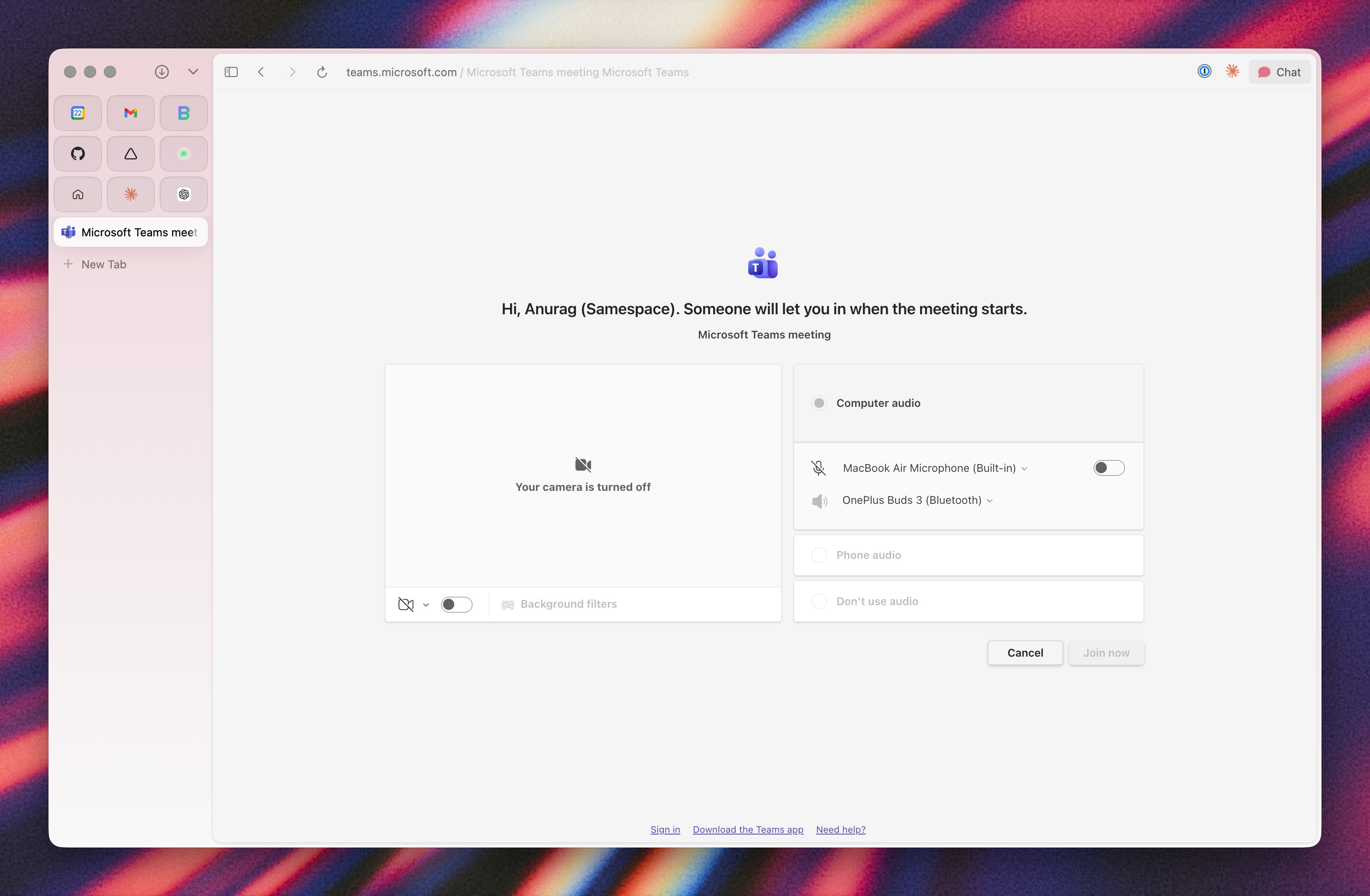Go forward to the next page
The width and height of the screenshot is (1370, 896).
(x=292, y=72)
